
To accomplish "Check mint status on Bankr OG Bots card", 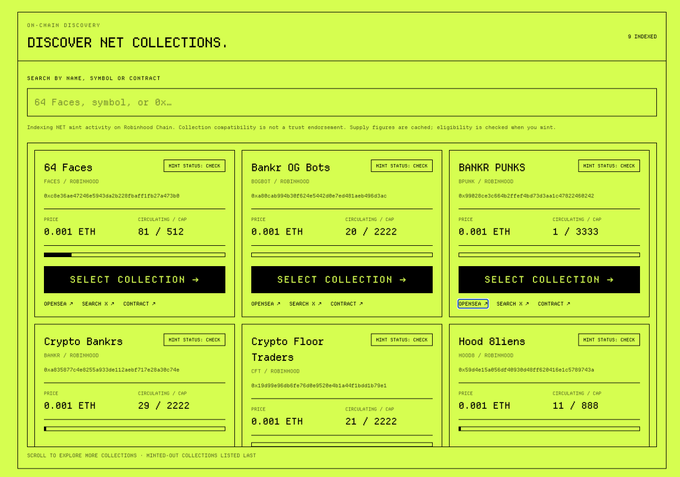I will click(x=402, y=166).
